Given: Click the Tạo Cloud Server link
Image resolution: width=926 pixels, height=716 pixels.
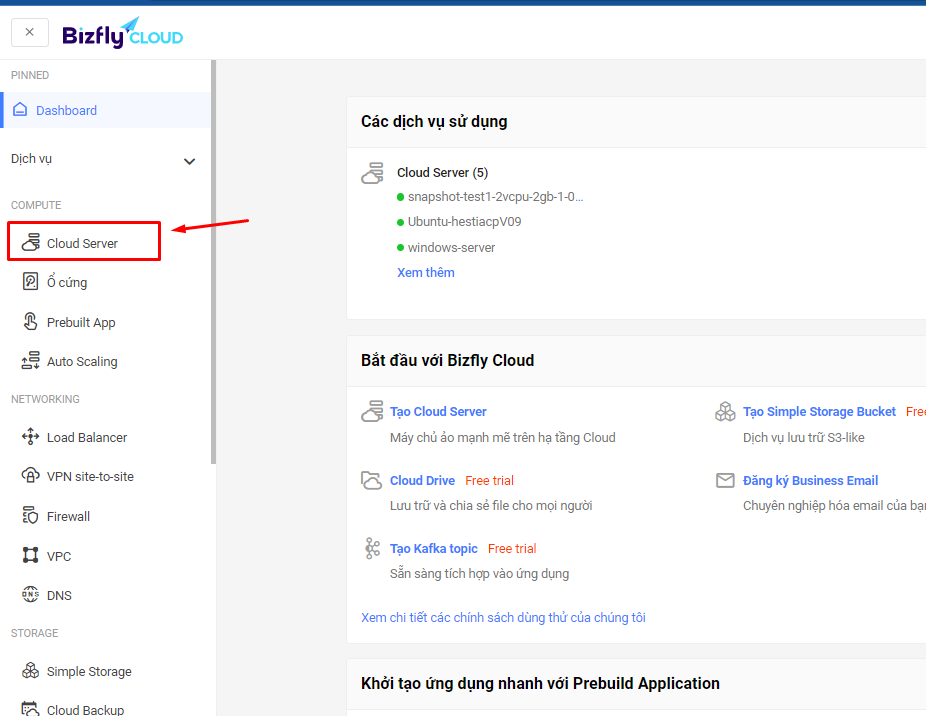Looking at the screenshot, I should pos(438,412).
